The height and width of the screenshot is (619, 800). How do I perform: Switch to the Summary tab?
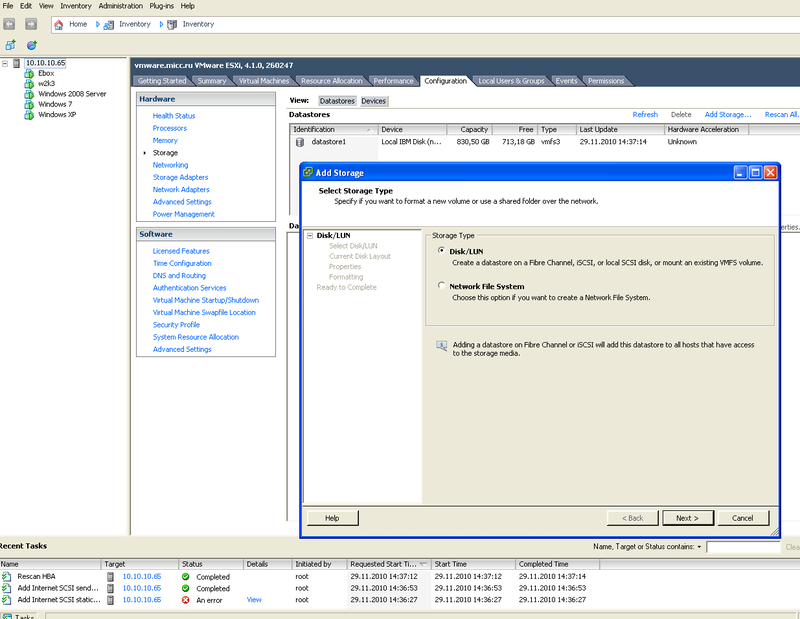point(212,81)
